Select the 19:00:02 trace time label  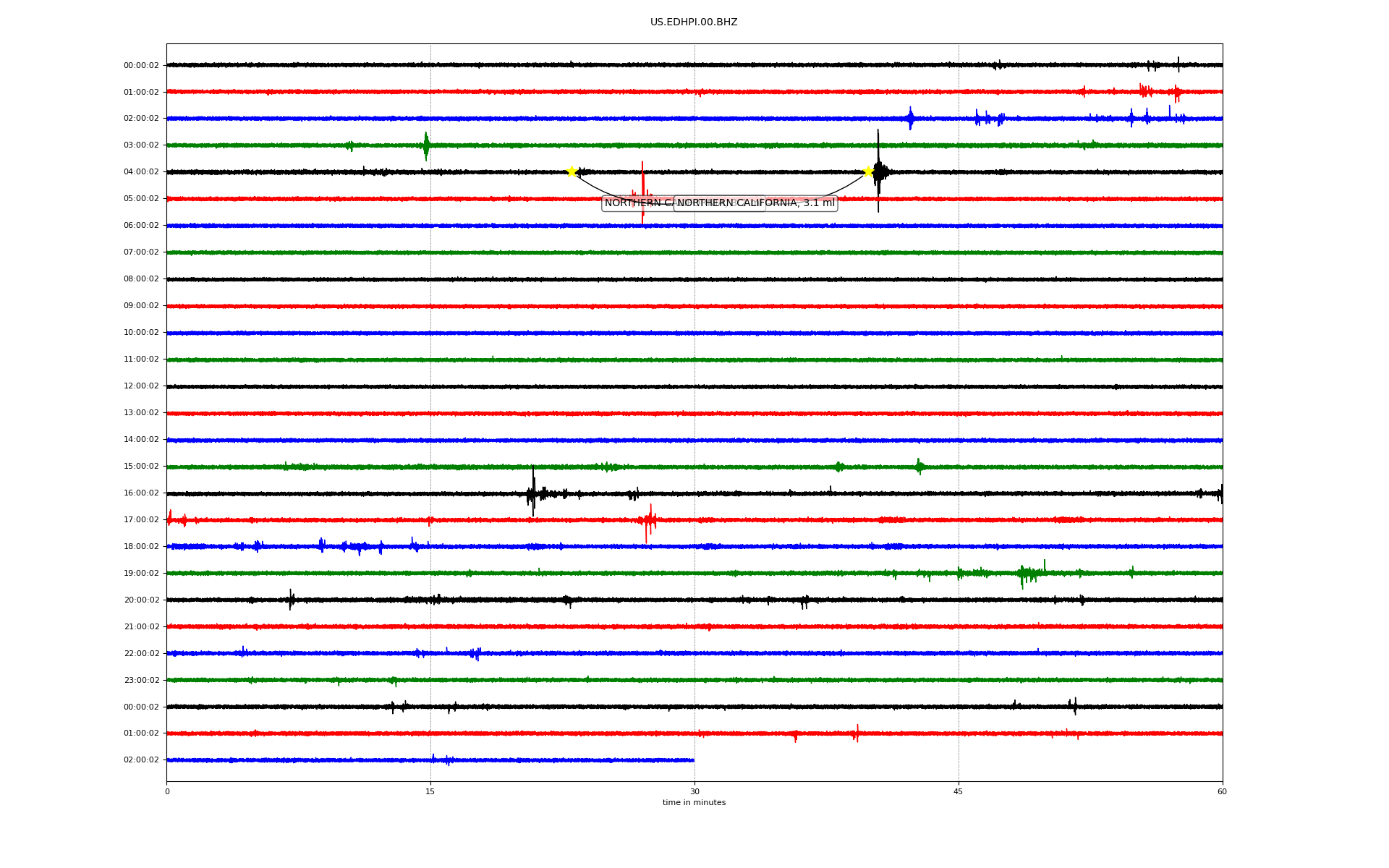[x=141, y=574]
